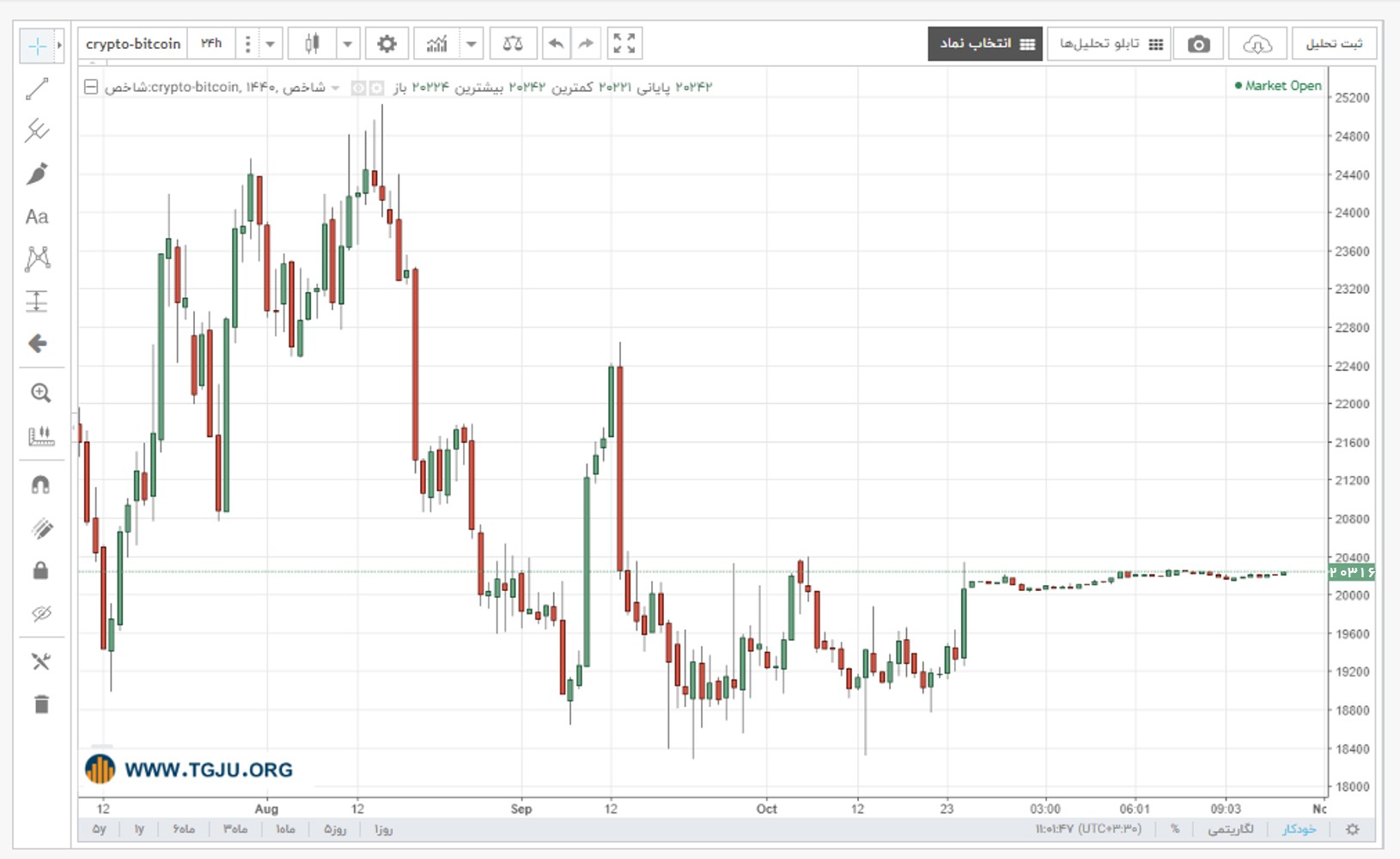Viewport: 1400px width, 859px height.
Task: Toggle fullscreen mode icon
Action: click(624, 44)
